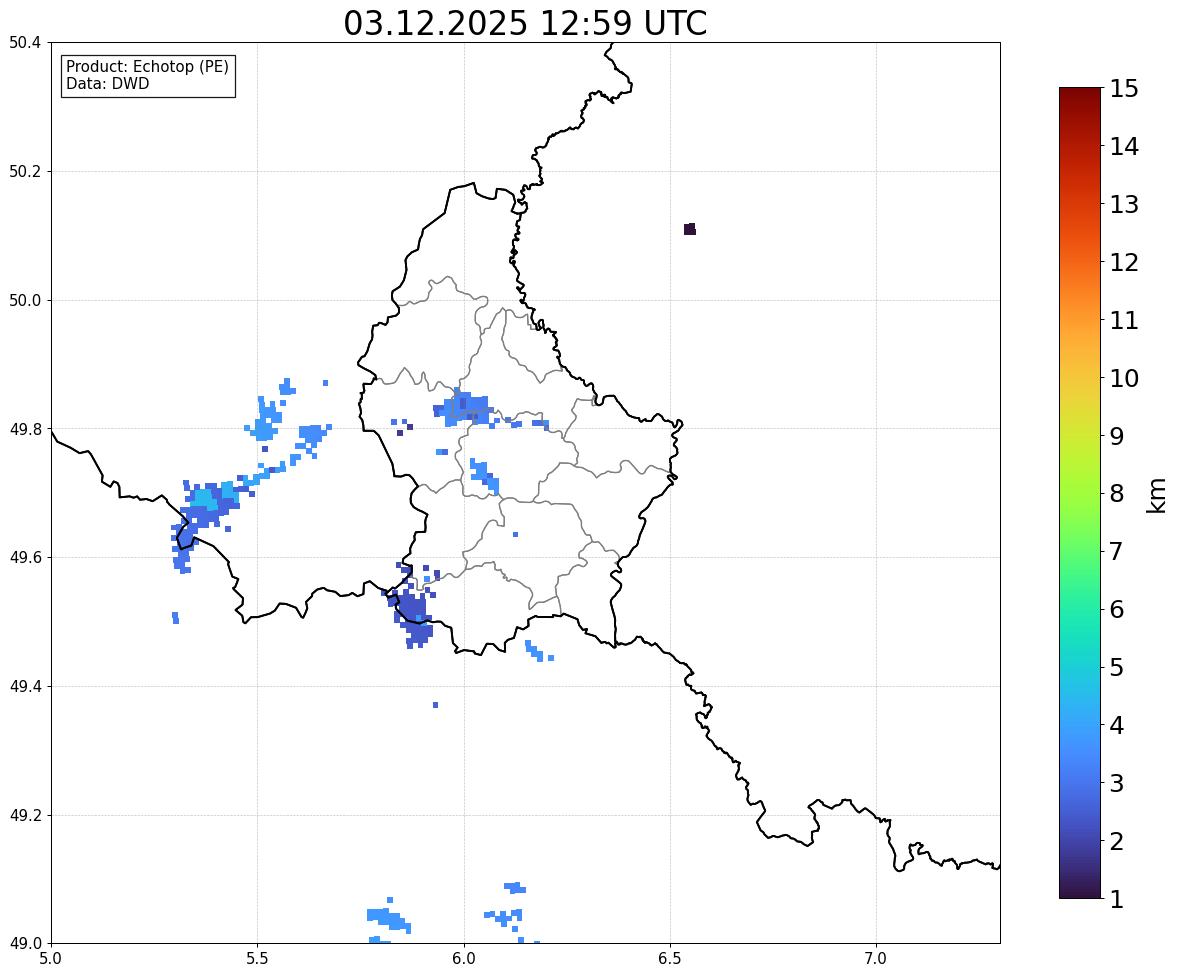Click the green section of the colorbar near 7
The image size is (1178, 976).
tap(1080, 551)
